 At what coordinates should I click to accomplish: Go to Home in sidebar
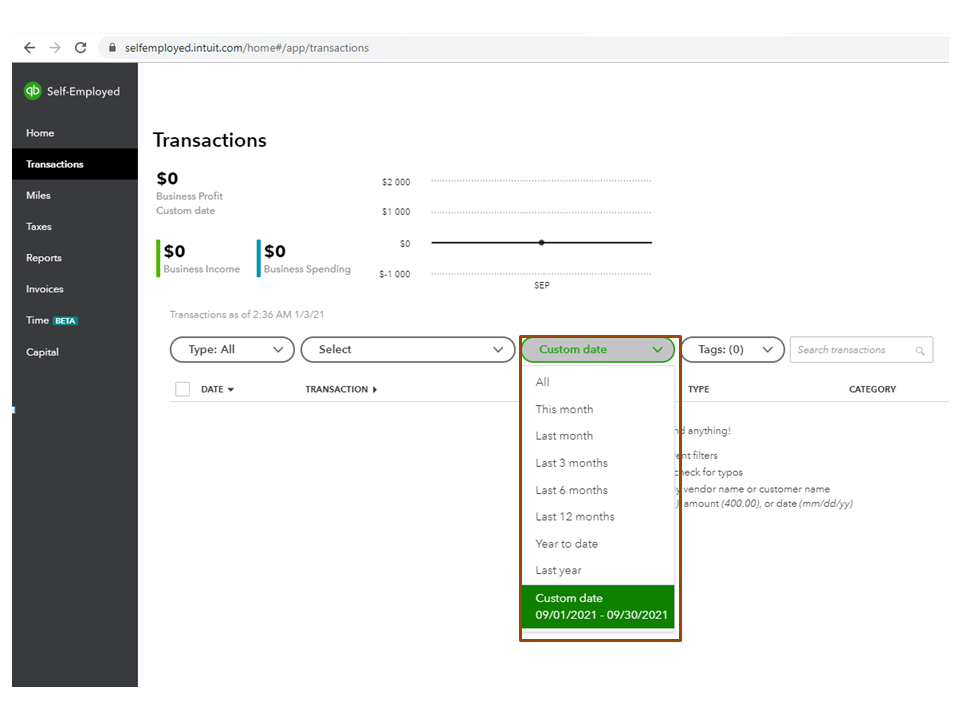click(x=75, y=133)
